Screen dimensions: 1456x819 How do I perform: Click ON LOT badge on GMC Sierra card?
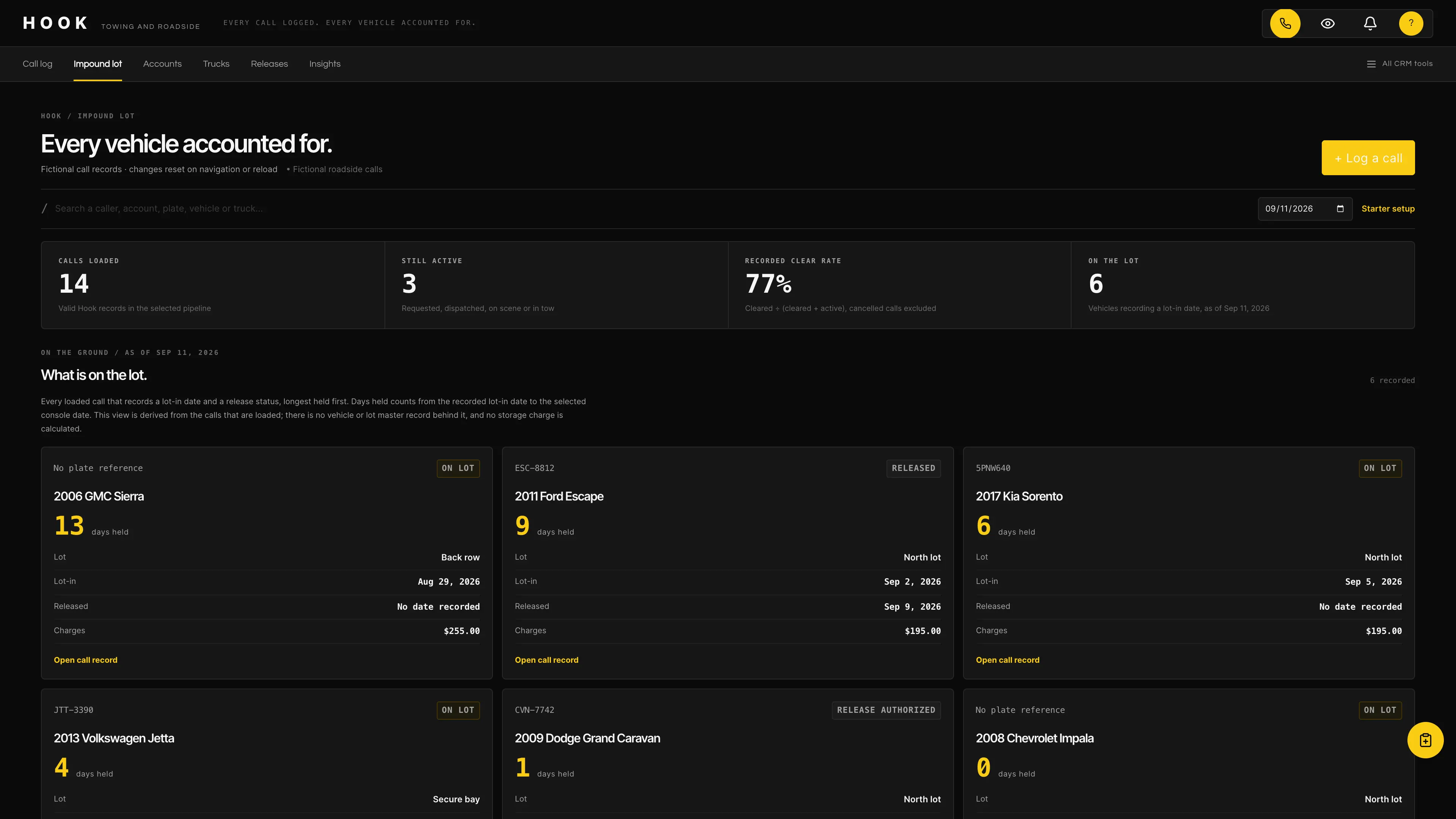click(458, 468)
